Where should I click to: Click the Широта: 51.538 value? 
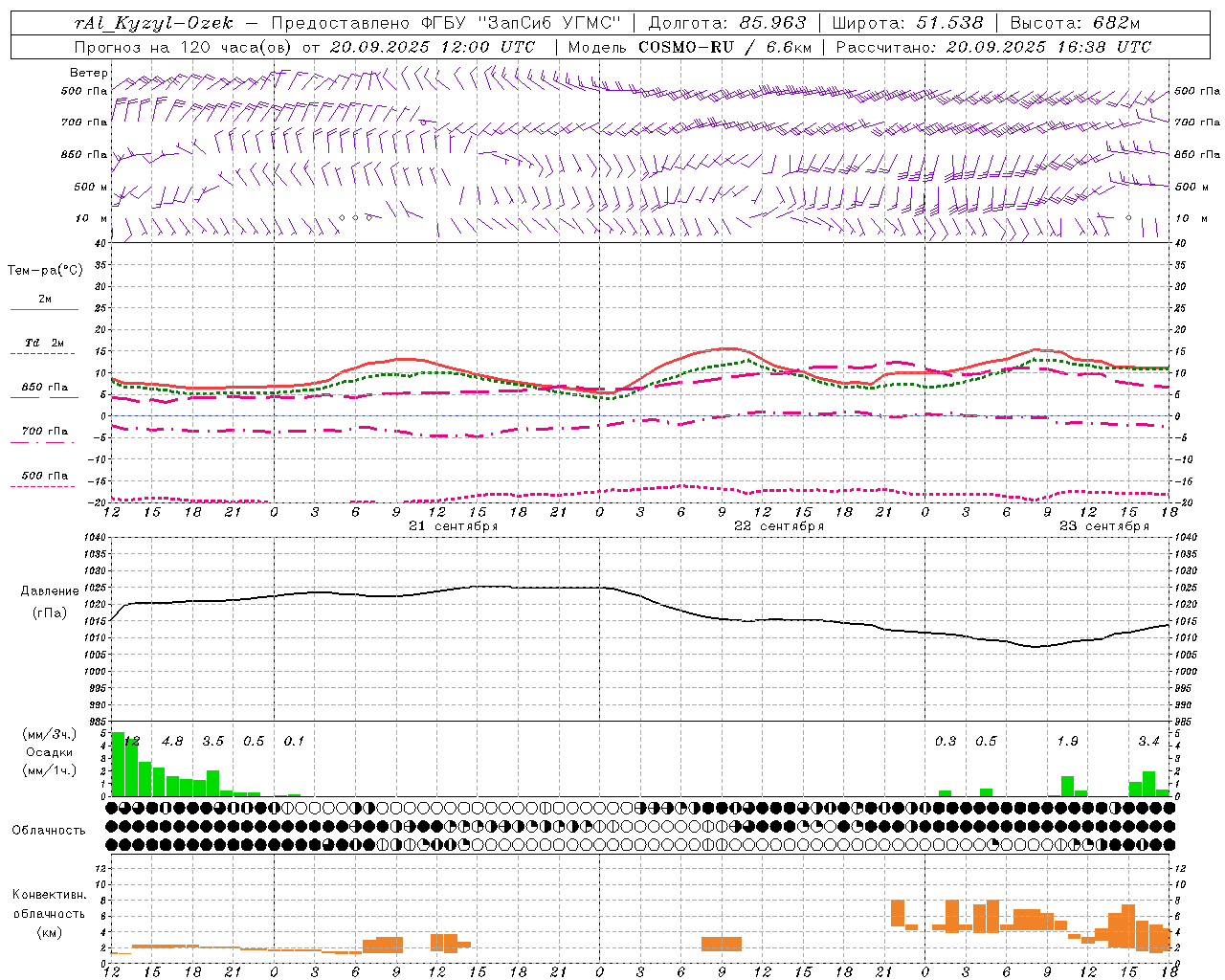907,23
